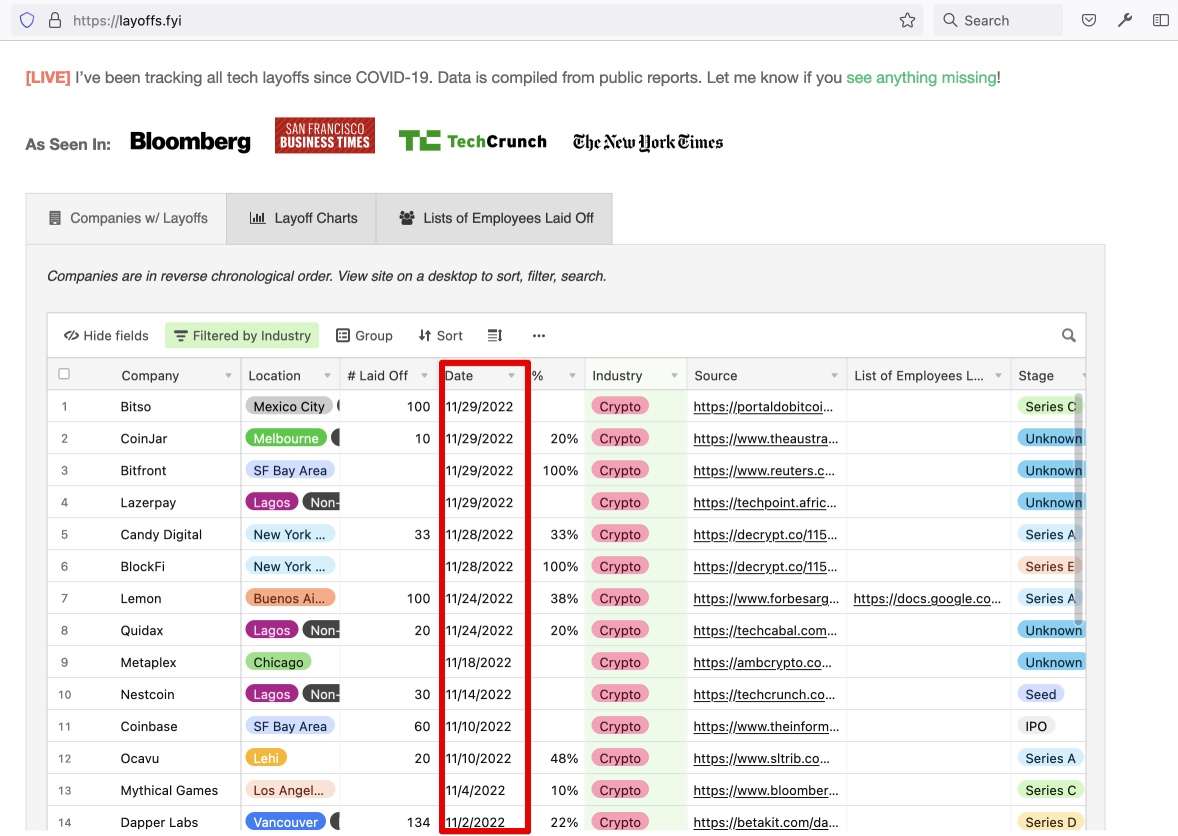Open the # Laid Off column dropdown
The image size is (1178, 836).
tap(424, 376)
